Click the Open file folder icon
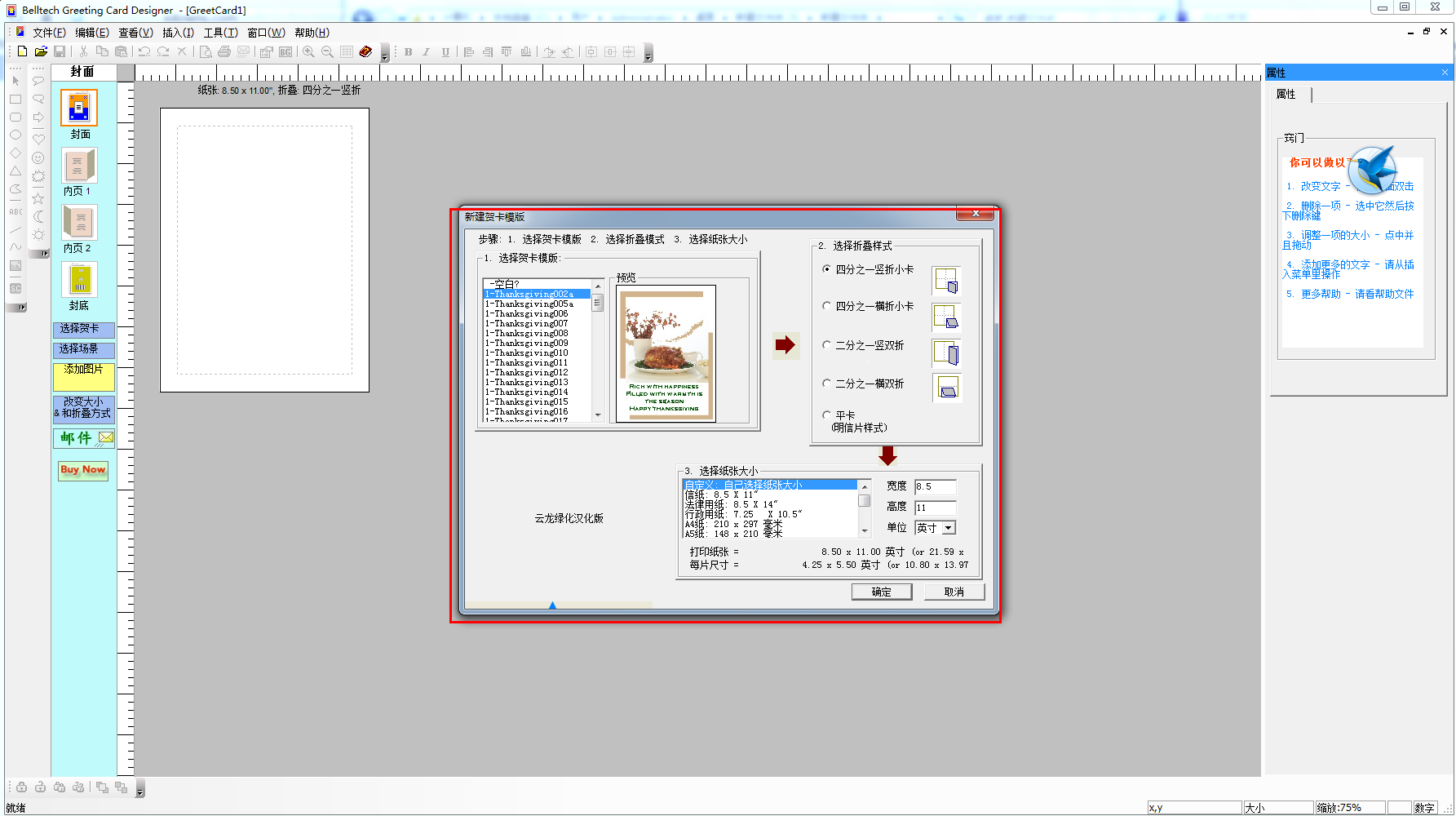Viewport: 1456px width, 816px height. (x=41, y=51)
